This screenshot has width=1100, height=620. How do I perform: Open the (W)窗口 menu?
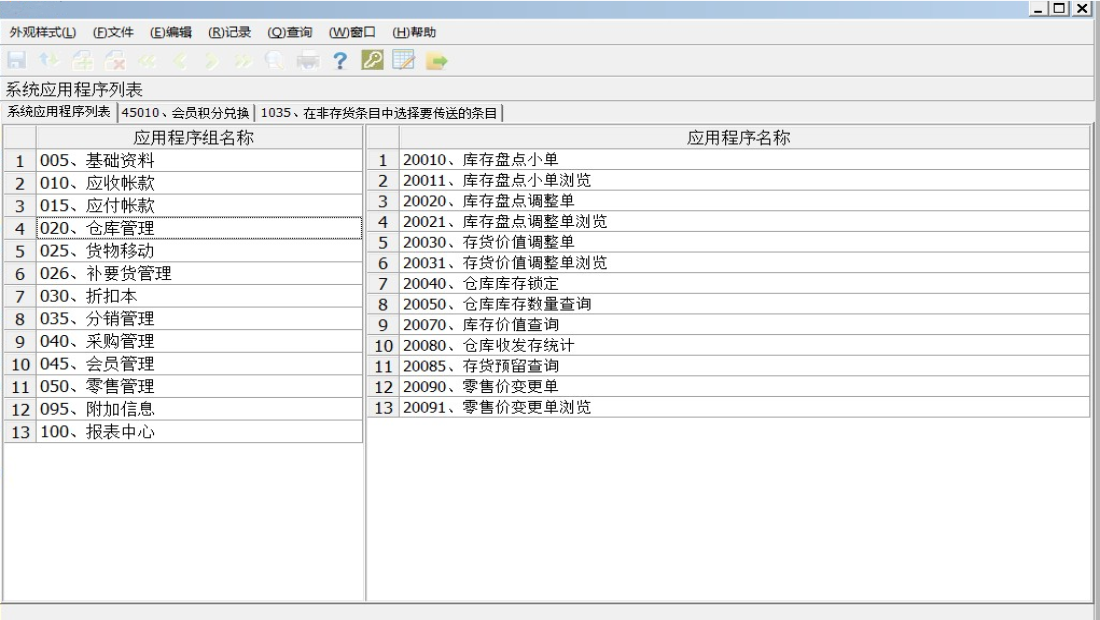[352, 32]
